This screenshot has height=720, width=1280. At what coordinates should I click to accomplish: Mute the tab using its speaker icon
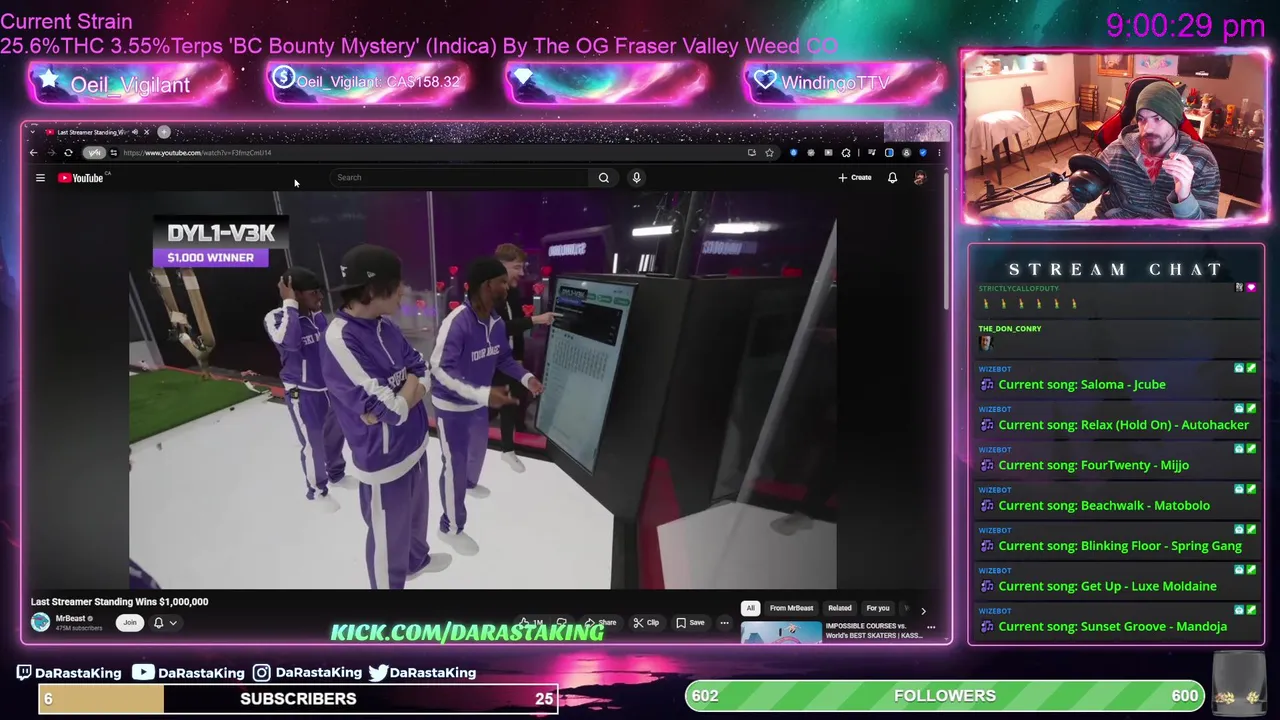tap(135, 132)
